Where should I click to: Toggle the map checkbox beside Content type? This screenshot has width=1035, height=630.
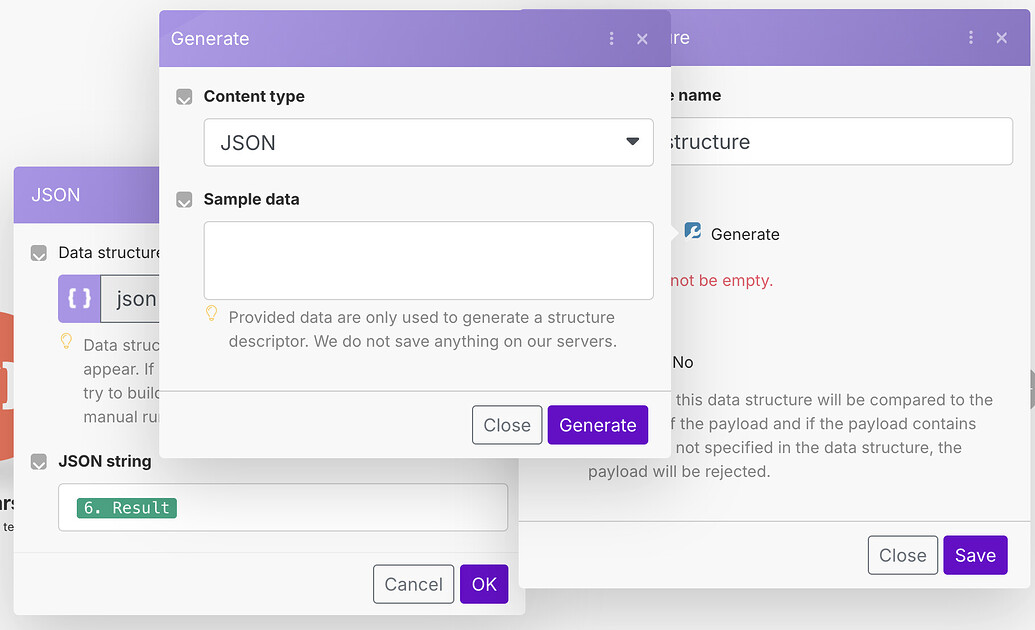pyautogui.click(x=184, y=96)
